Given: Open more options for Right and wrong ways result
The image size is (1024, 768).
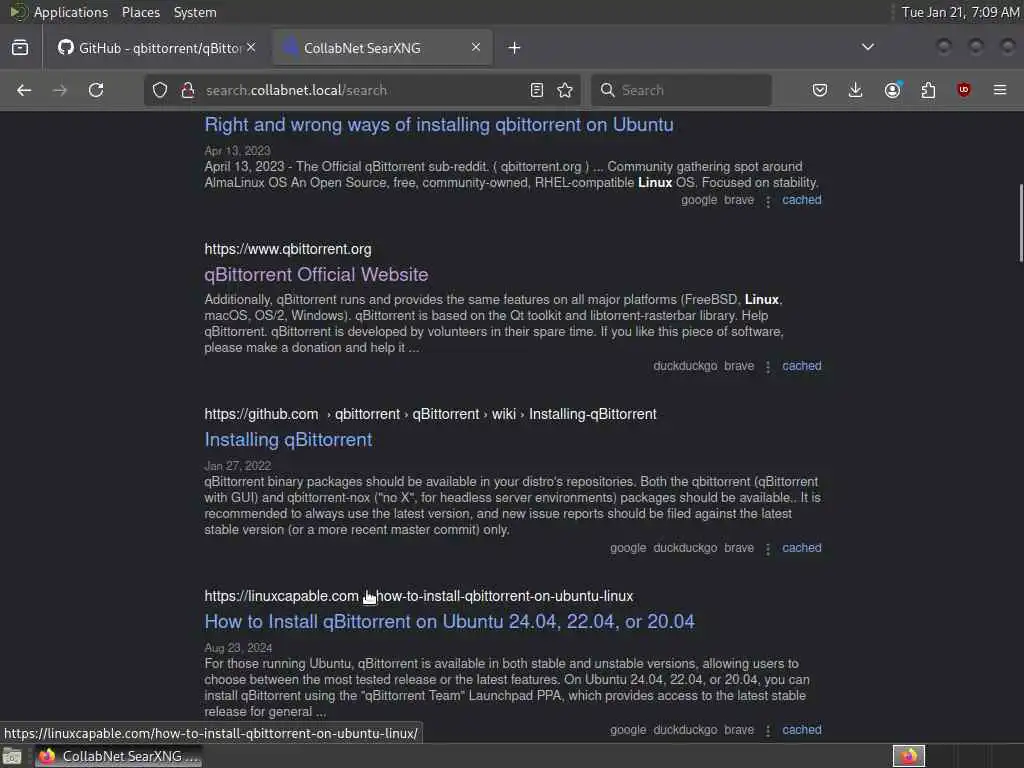Looking at the screenshot, I should click(x=768, y=201).
